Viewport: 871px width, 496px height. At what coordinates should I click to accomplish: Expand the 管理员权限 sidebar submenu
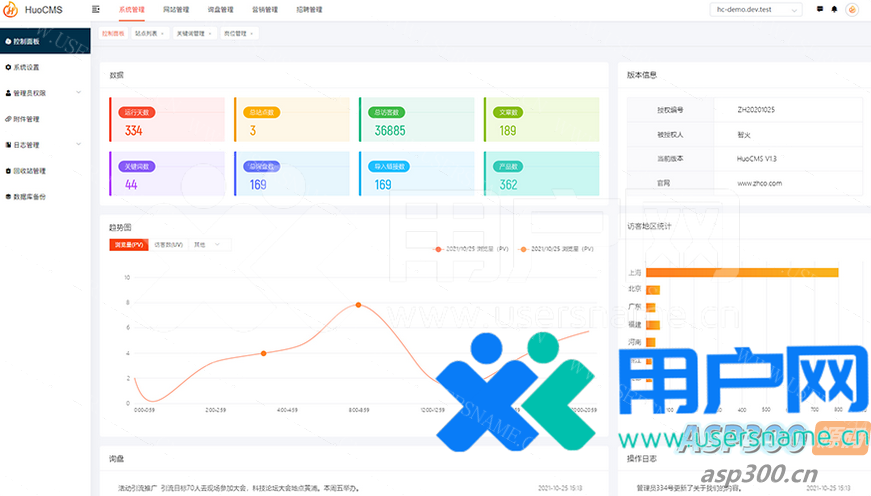pos(40,93)
